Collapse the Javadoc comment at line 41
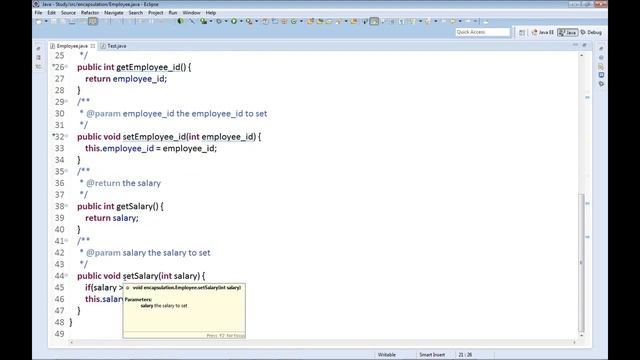The height and width of the screenshot is (360, 640). point(67,241)
